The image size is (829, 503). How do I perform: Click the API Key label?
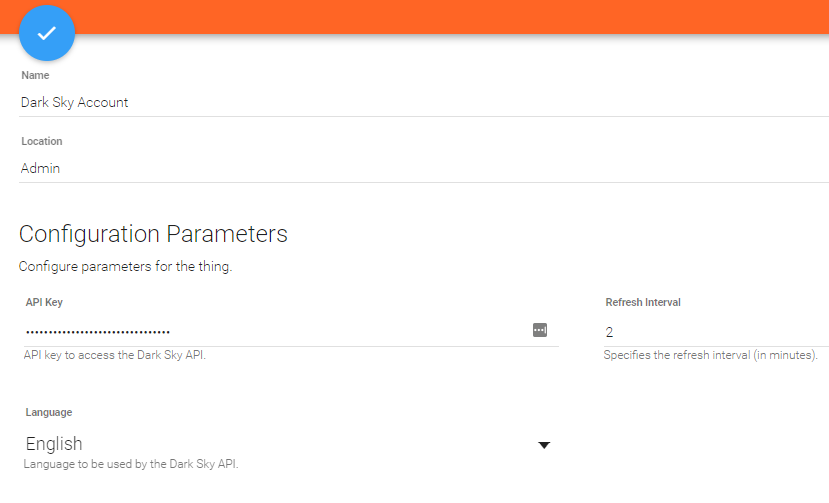click(x=44, y=302)
